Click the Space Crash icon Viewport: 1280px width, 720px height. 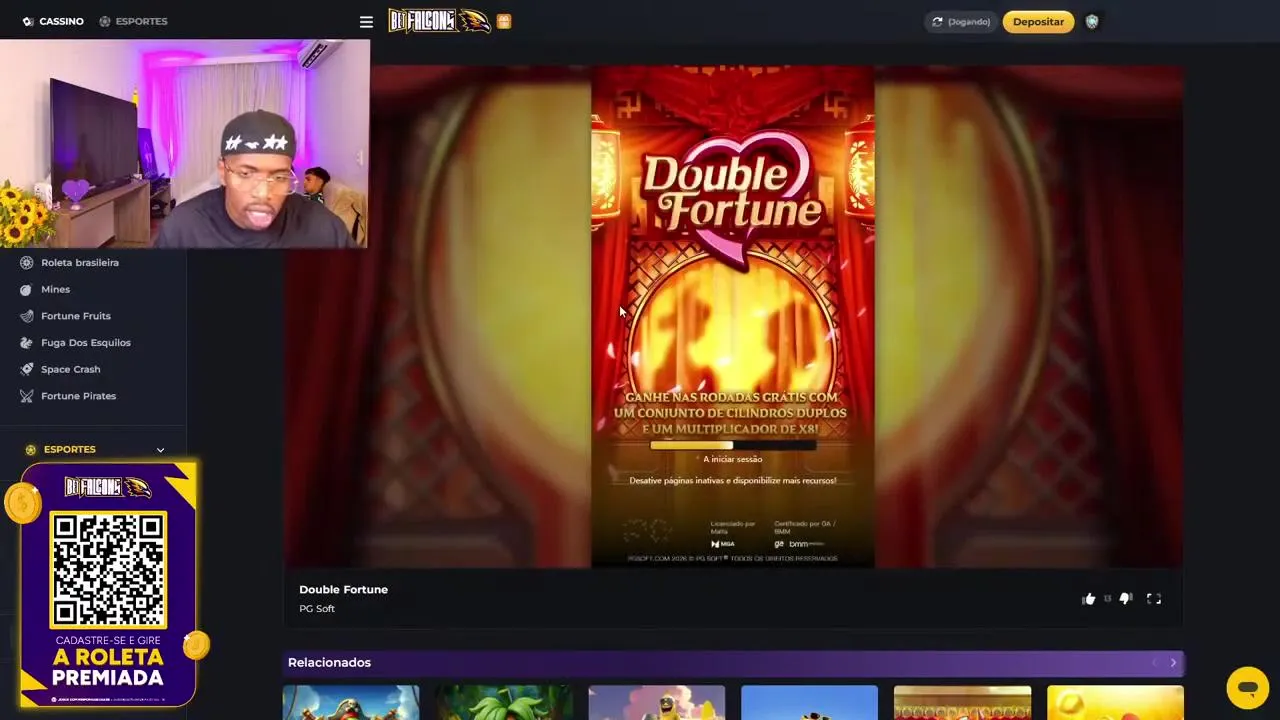point(27,369)
